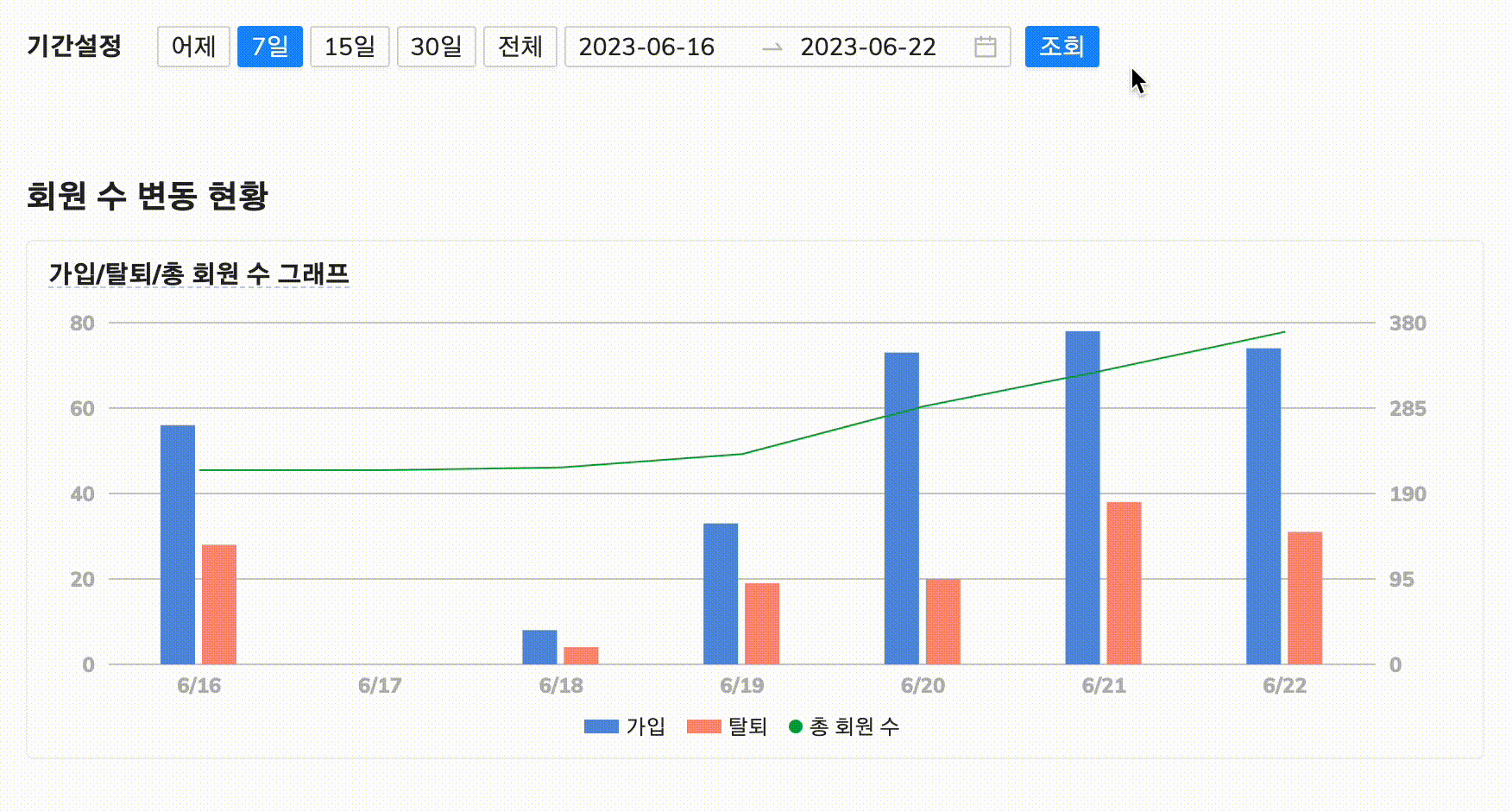
Task: Click the 6/20 x-axis label
Action: [923, 686]
